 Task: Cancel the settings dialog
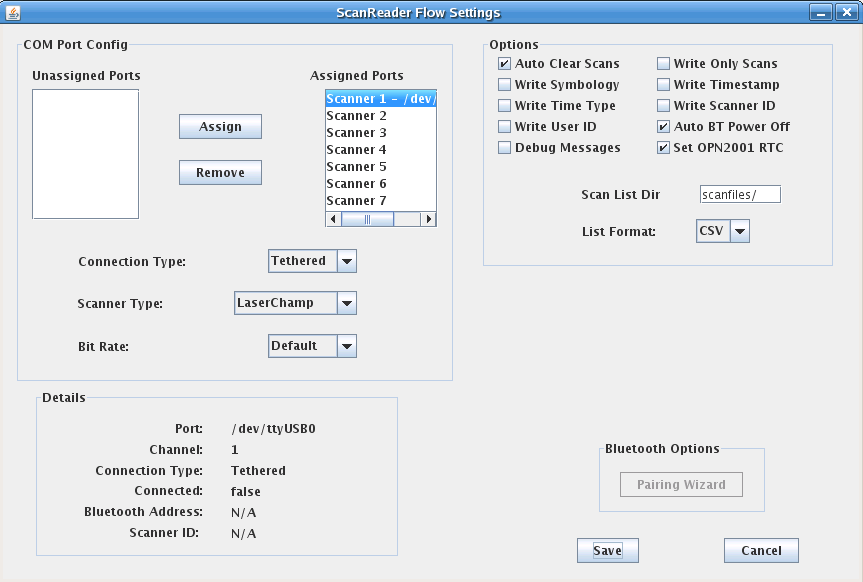(761, 549)
